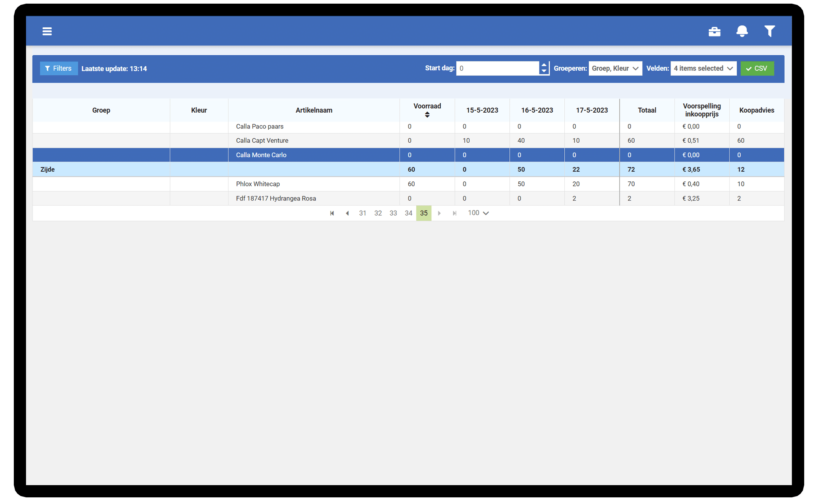Click the Filters button
This screenshot has height=501, width=817.
click(58, 68)
